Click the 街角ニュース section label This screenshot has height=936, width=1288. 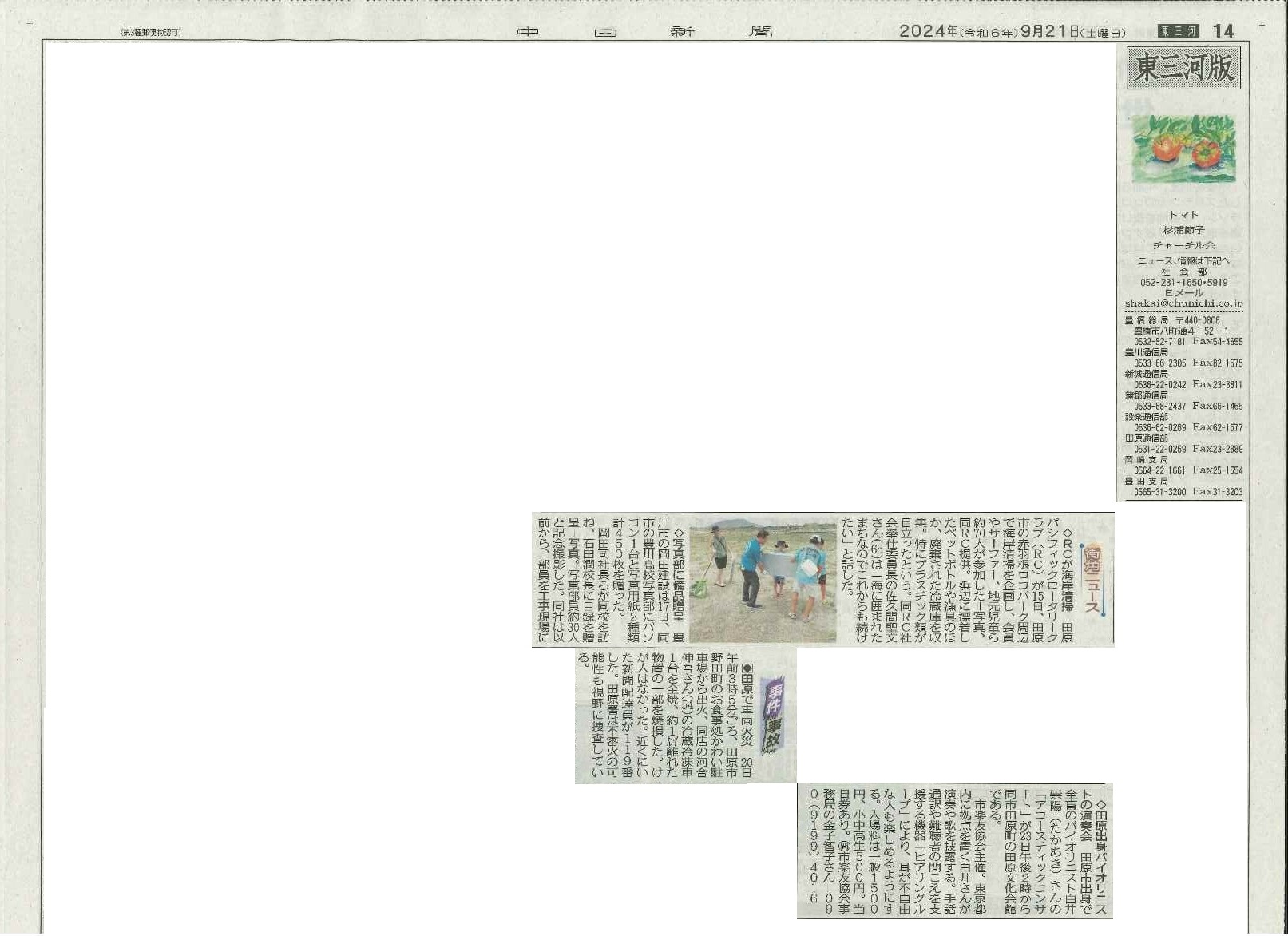pyautogui.click(x=1093, y=580)
